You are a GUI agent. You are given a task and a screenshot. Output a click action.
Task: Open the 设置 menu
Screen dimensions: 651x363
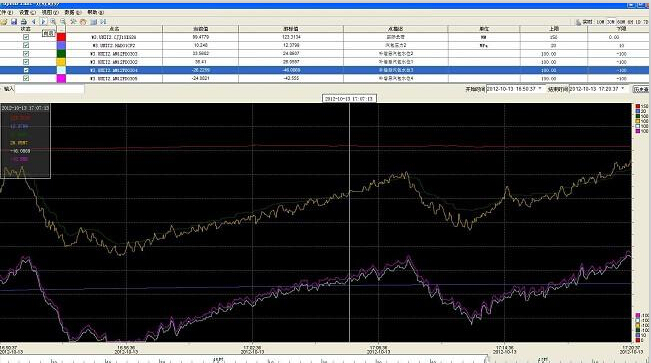[x=27, y=12]
